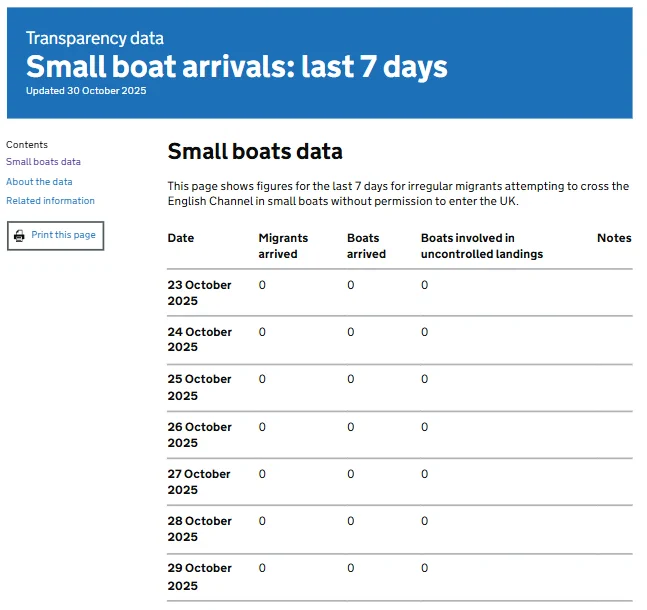Click the 'Transparency data' label
This screenshot has width=647, height=610.
[x=95, y=38]
